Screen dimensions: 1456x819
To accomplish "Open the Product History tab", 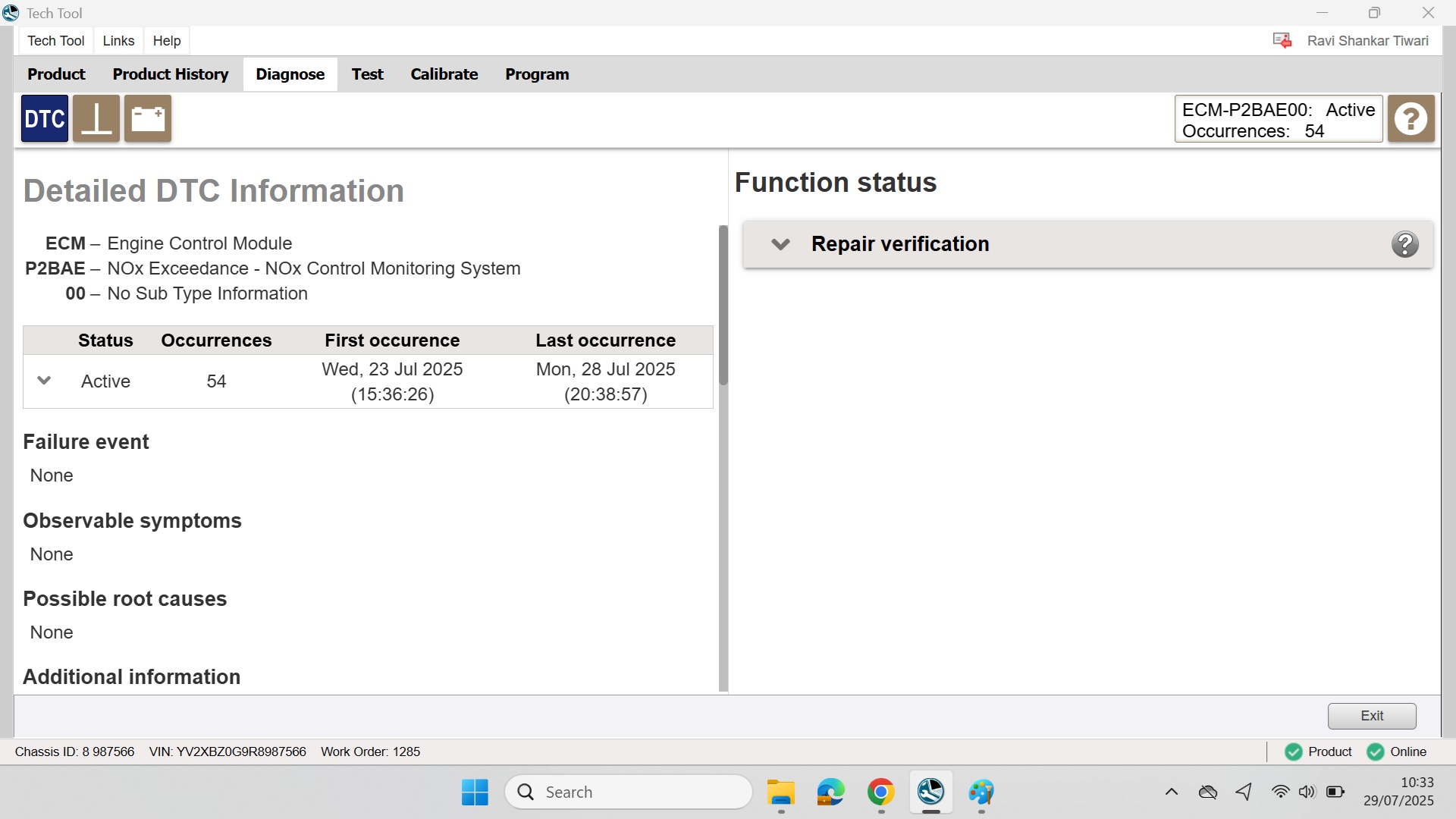I will [171, 74].
